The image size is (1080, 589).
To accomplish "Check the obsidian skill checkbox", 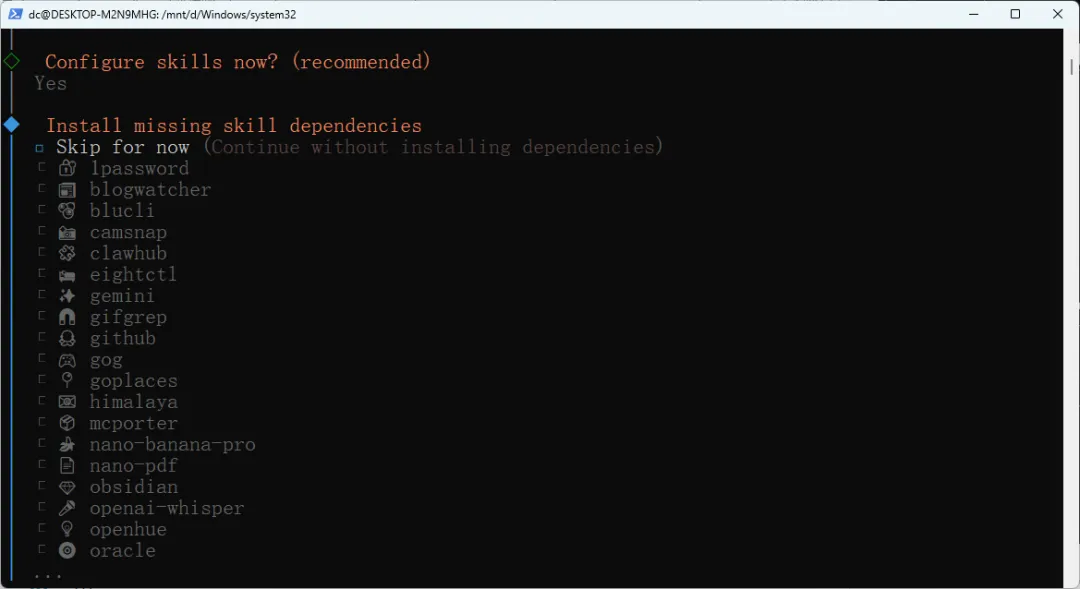I will click(x=42, y=486).
